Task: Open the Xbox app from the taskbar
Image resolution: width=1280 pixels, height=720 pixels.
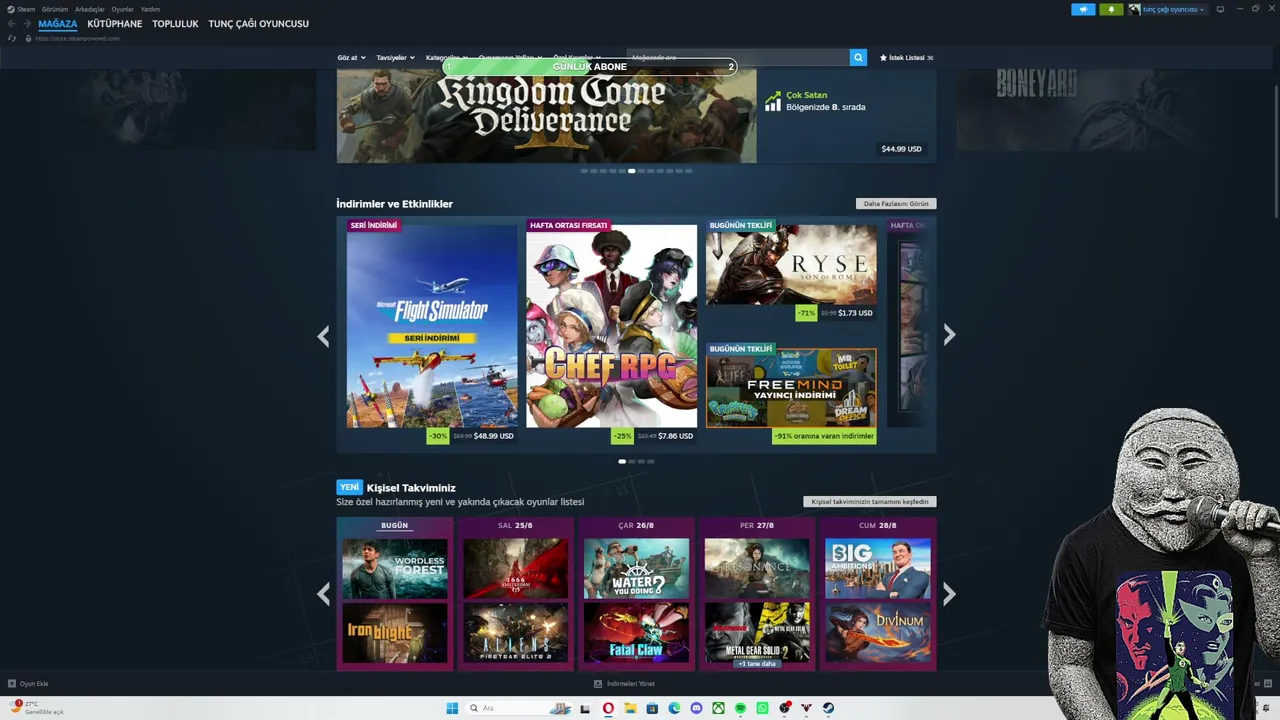Action: coord(718,708)
